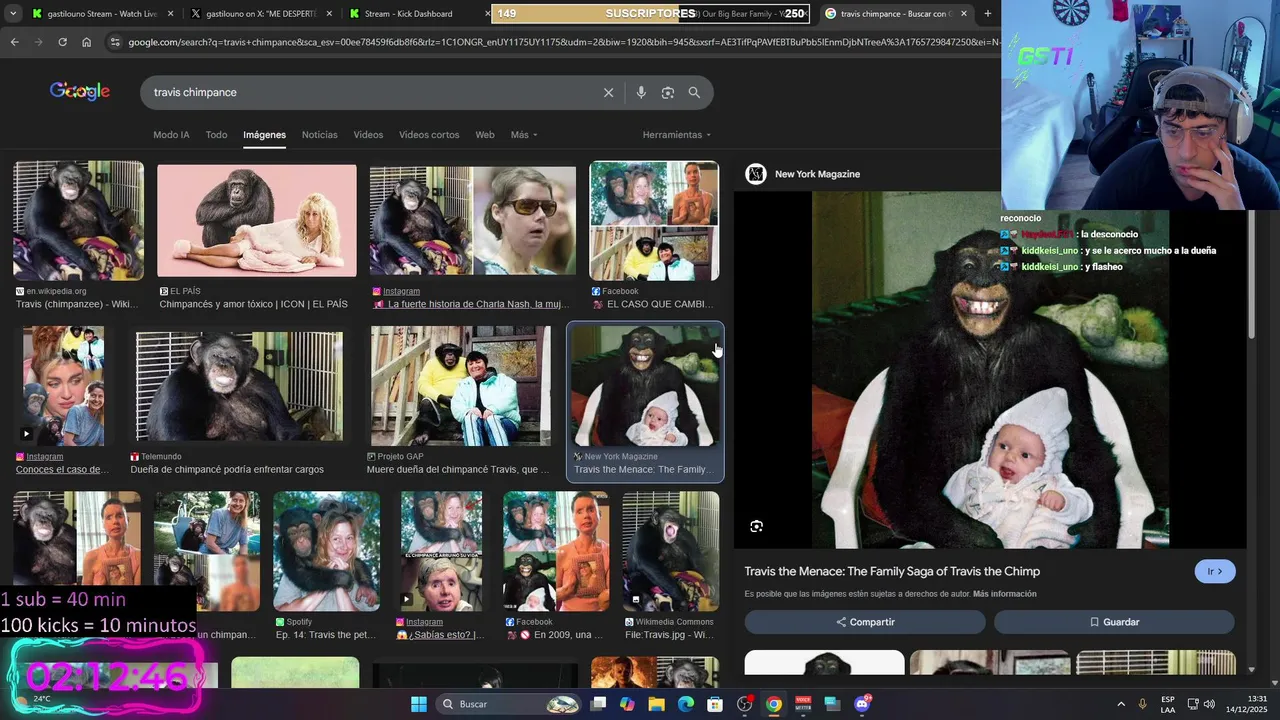Image resolution: width=1280 pixels, height=720 pixels.
Task: Open Microsoft Store from taskbar
Action: 715,704
